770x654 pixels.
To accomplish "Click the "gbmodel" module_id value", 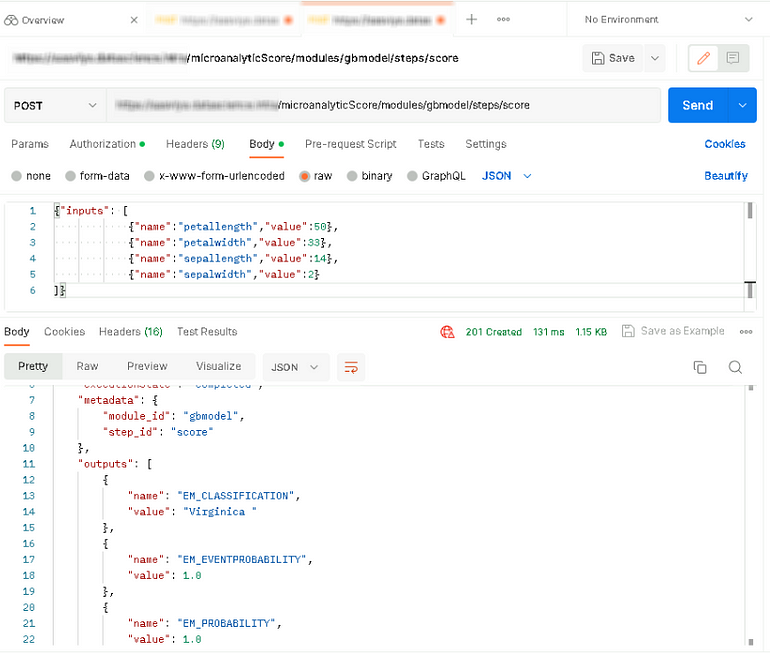I will point(210,416).
